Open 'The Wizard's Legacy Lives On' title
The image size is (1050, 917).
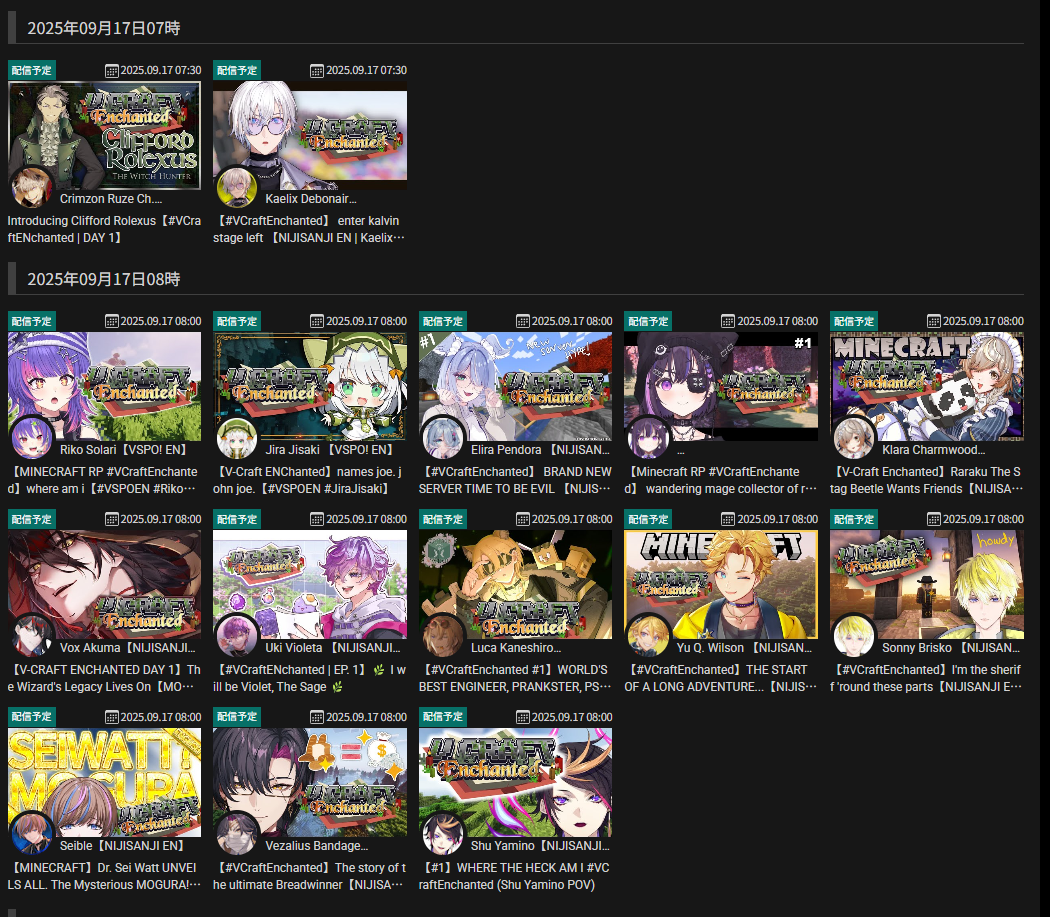(104, 678)
